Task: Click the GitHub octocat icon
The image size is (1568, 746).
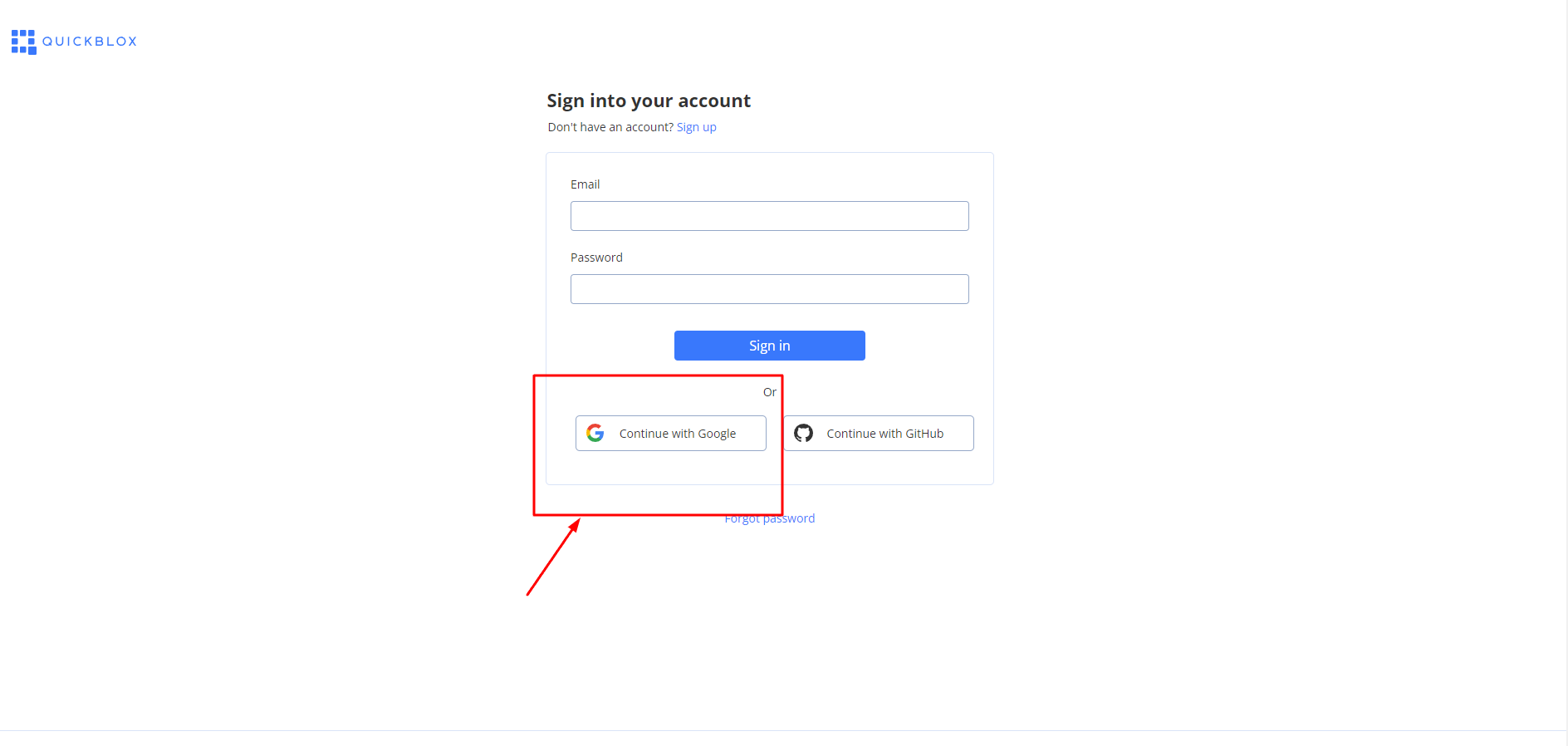Action: [803, 433]
